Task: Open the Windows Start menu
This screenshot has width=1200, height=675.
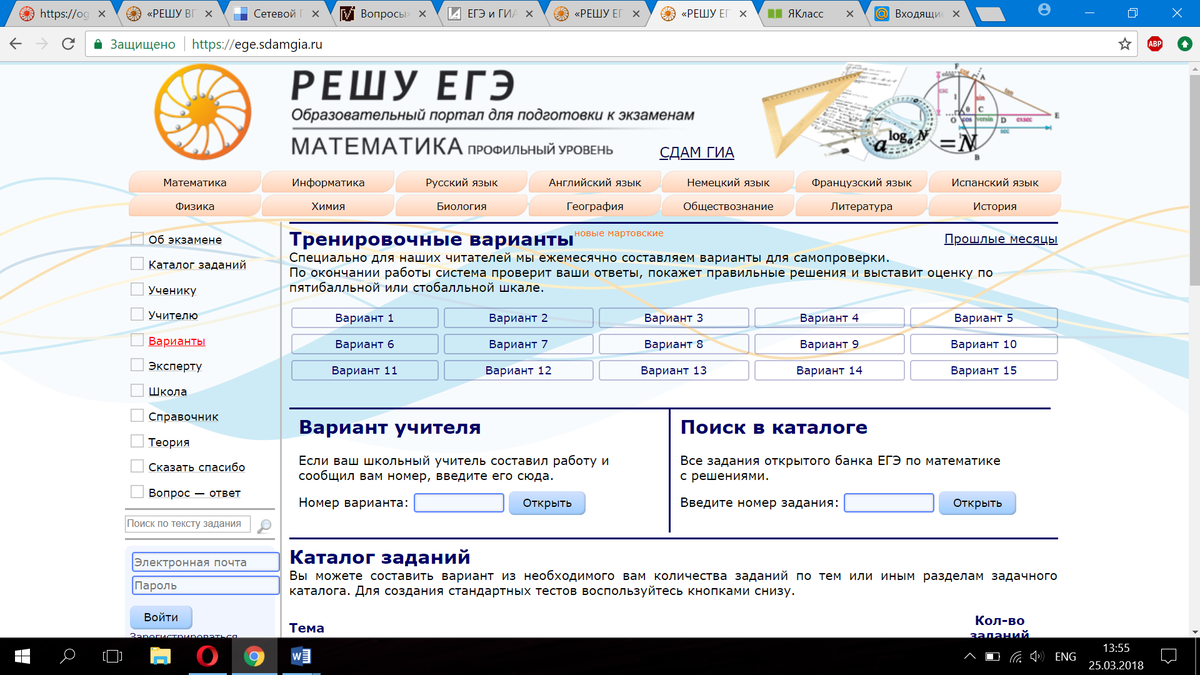Action: (22, 656)
